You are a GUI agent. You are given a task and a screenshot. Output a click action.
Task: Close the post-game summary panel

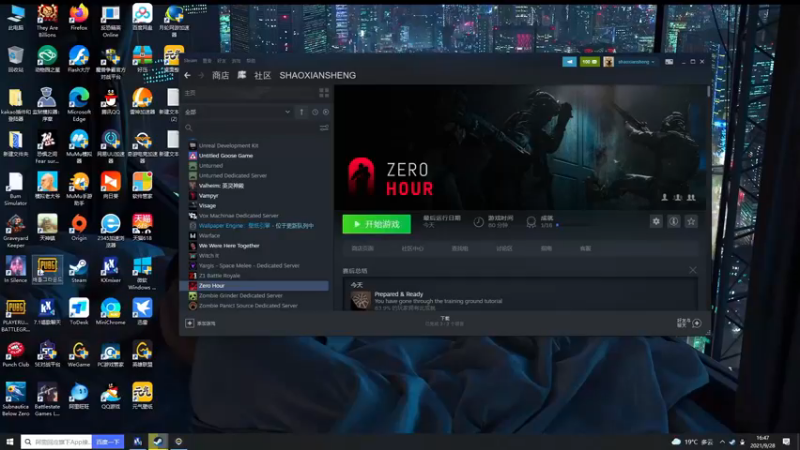pos(692,270)
